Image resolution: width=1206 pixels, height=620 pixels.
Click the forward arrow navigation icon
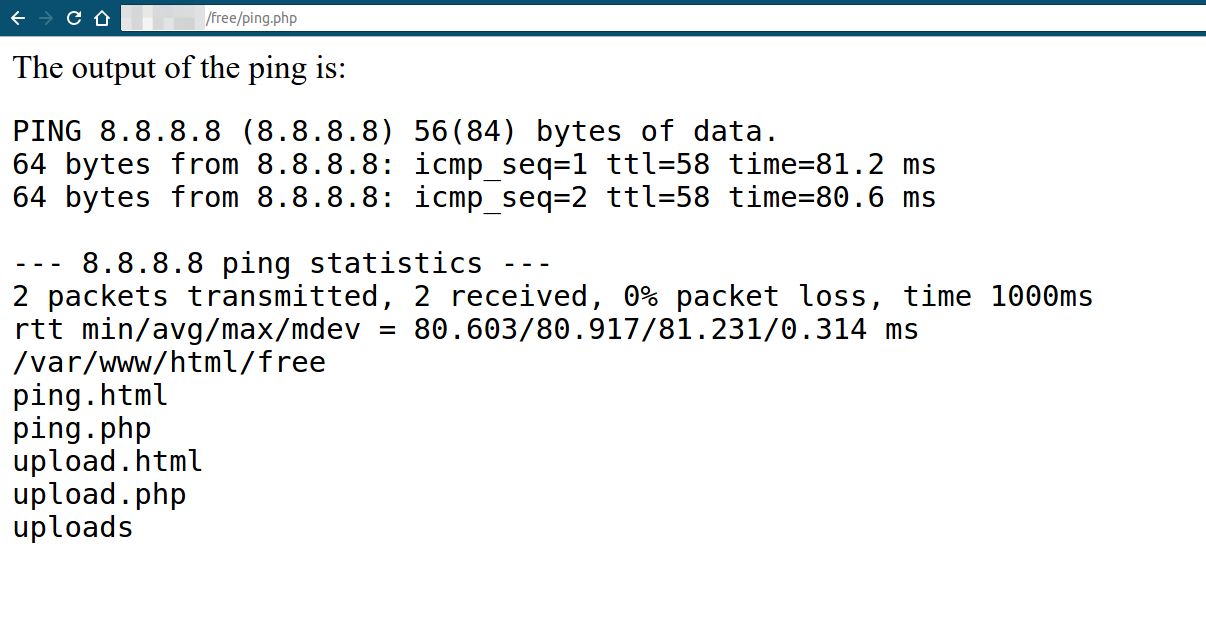click(x=45, y=18)
